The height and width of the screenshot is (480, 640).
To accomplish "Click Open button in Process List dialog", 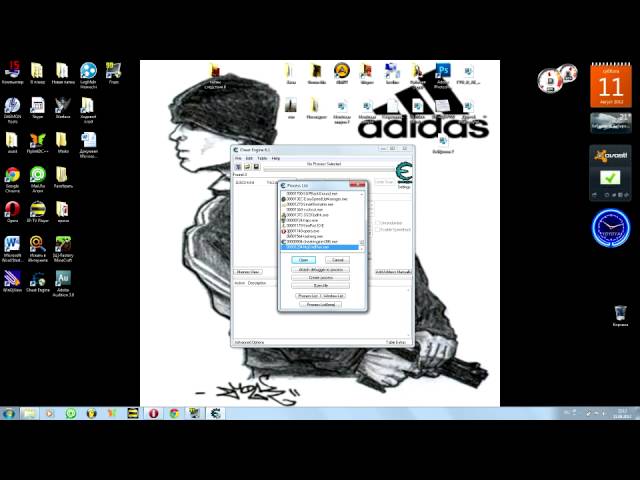I will (303, 260).
